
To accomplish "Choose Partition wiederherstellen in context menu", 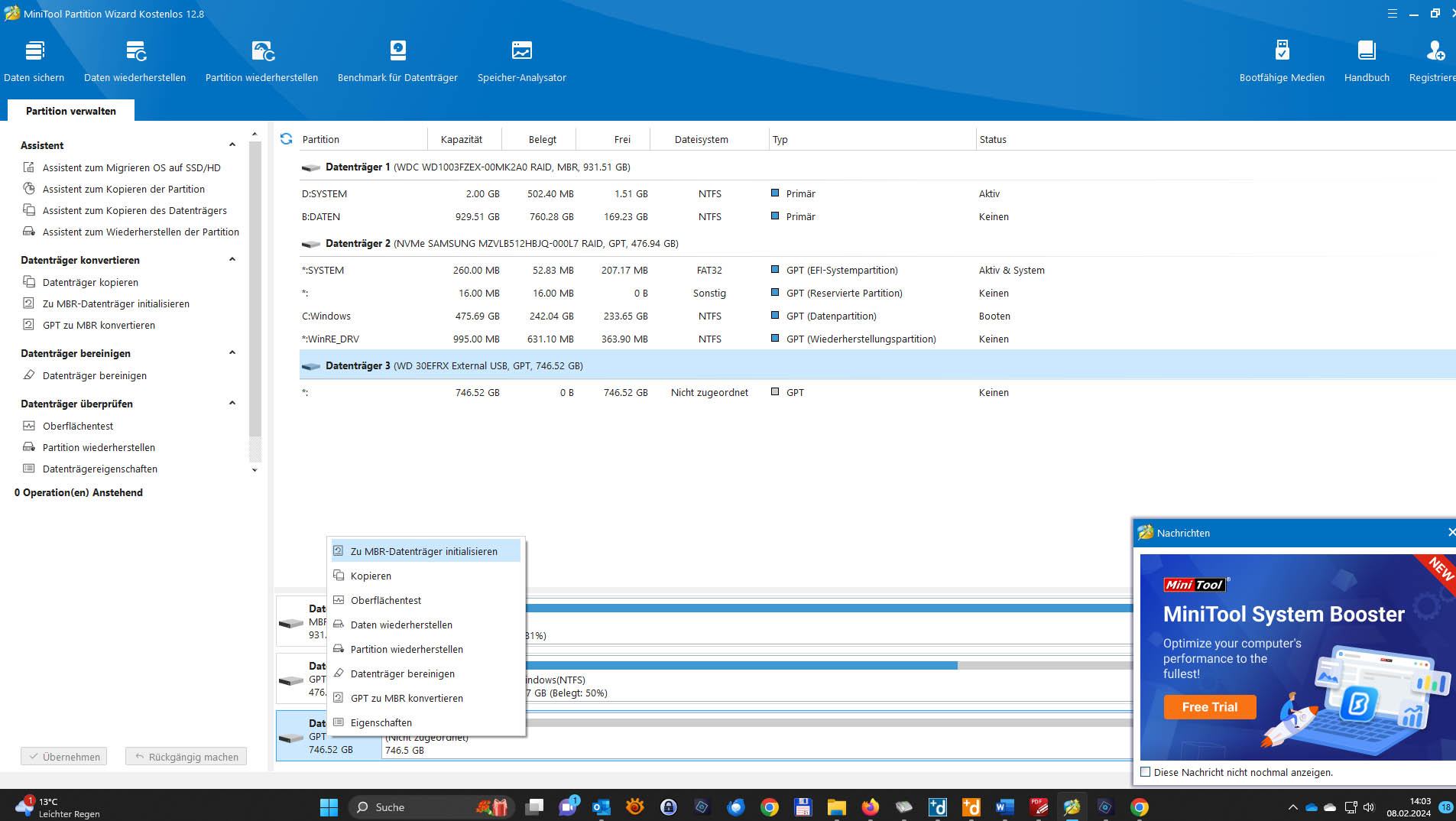I will [x=426, y=649].
